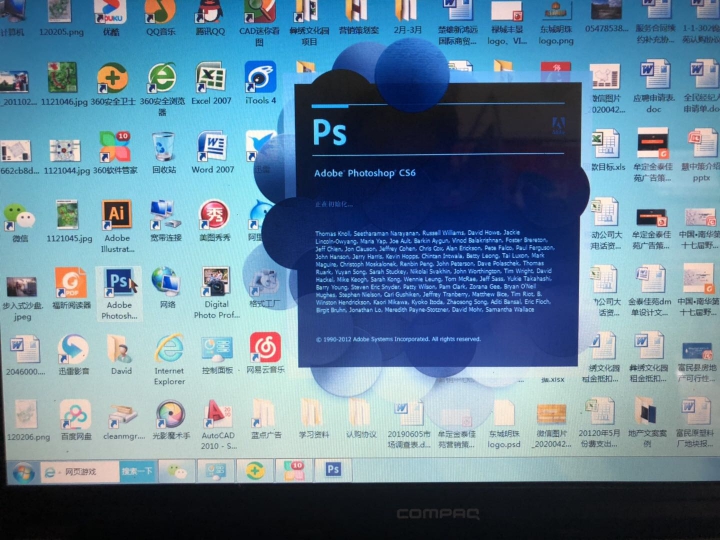720x540 pixels.
Task: Click the taskbar 网页游戏 search field
Action: point(81,472)
